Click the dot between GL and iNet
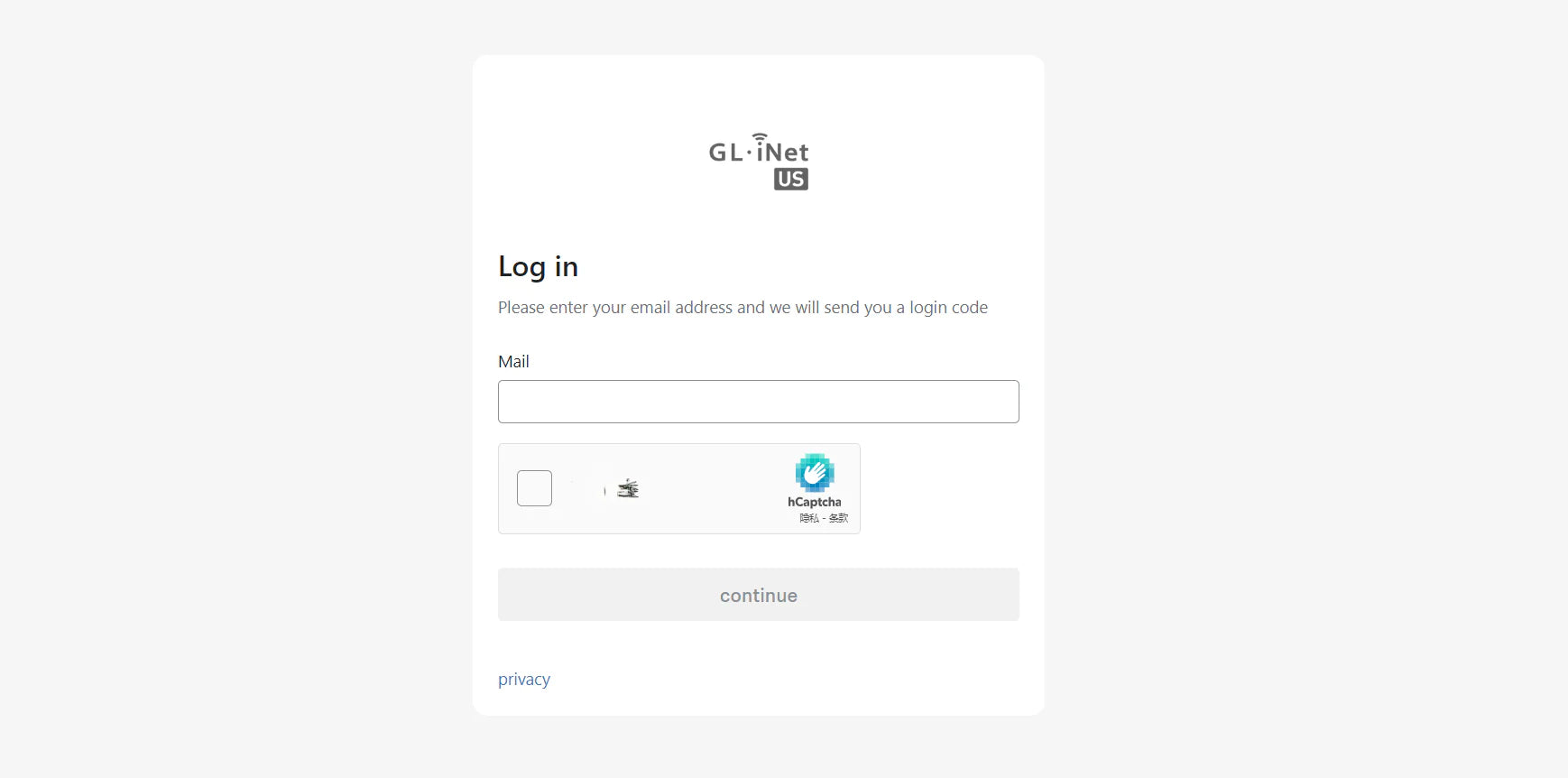Screen dimensions: 1568x778 (749, 153)
